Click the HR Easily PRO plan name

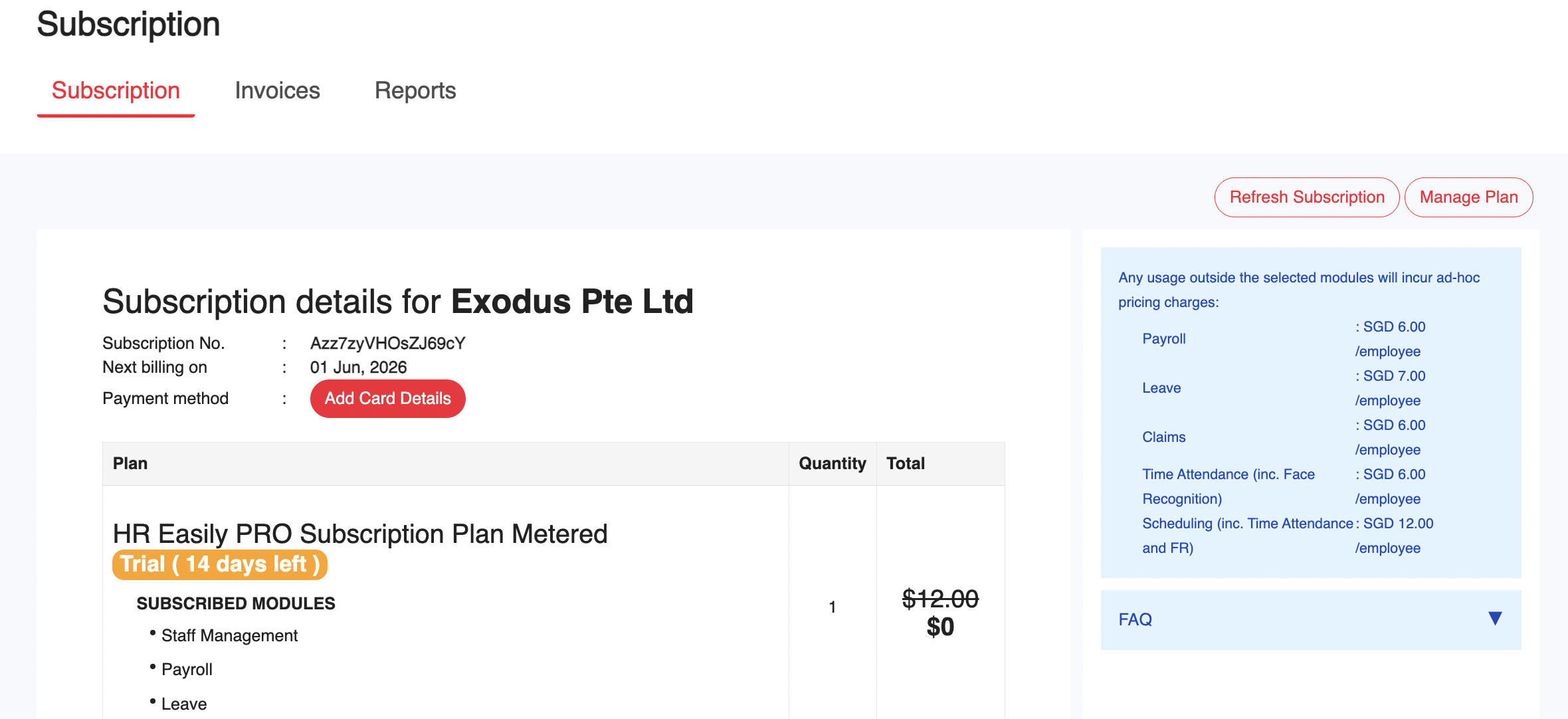click(x=360, y=534)
